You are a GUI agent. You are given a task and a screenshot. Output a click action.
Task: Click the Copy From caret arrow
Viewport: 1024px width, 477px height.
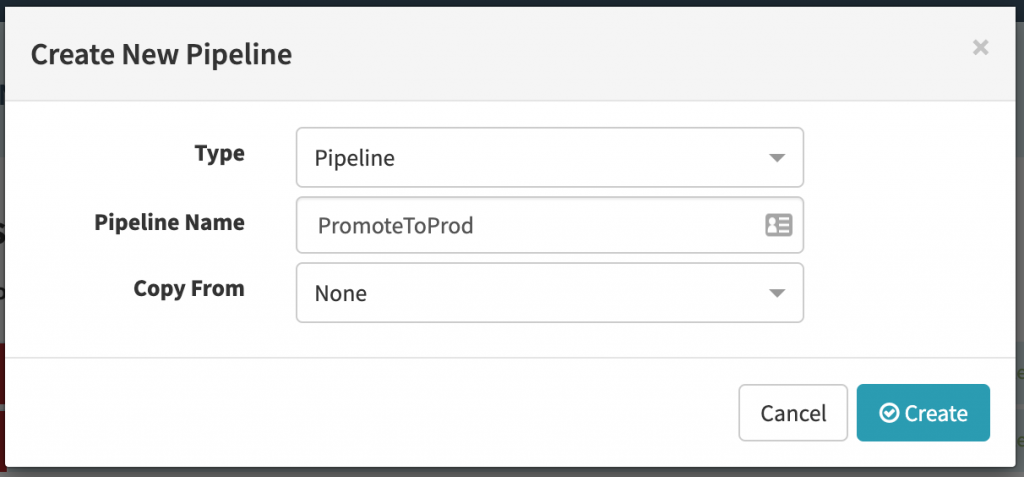click(x=777, y=293)
